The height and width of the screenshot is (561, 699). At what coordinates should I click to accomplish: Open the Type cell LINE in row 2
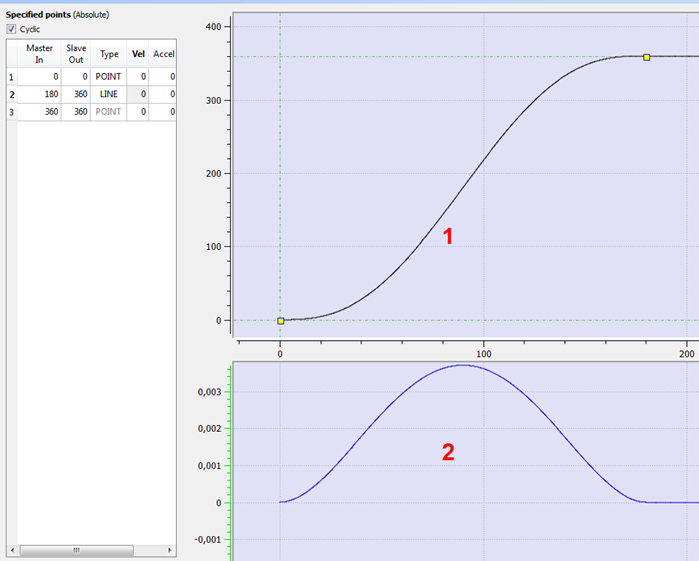[x=108, y=94]
